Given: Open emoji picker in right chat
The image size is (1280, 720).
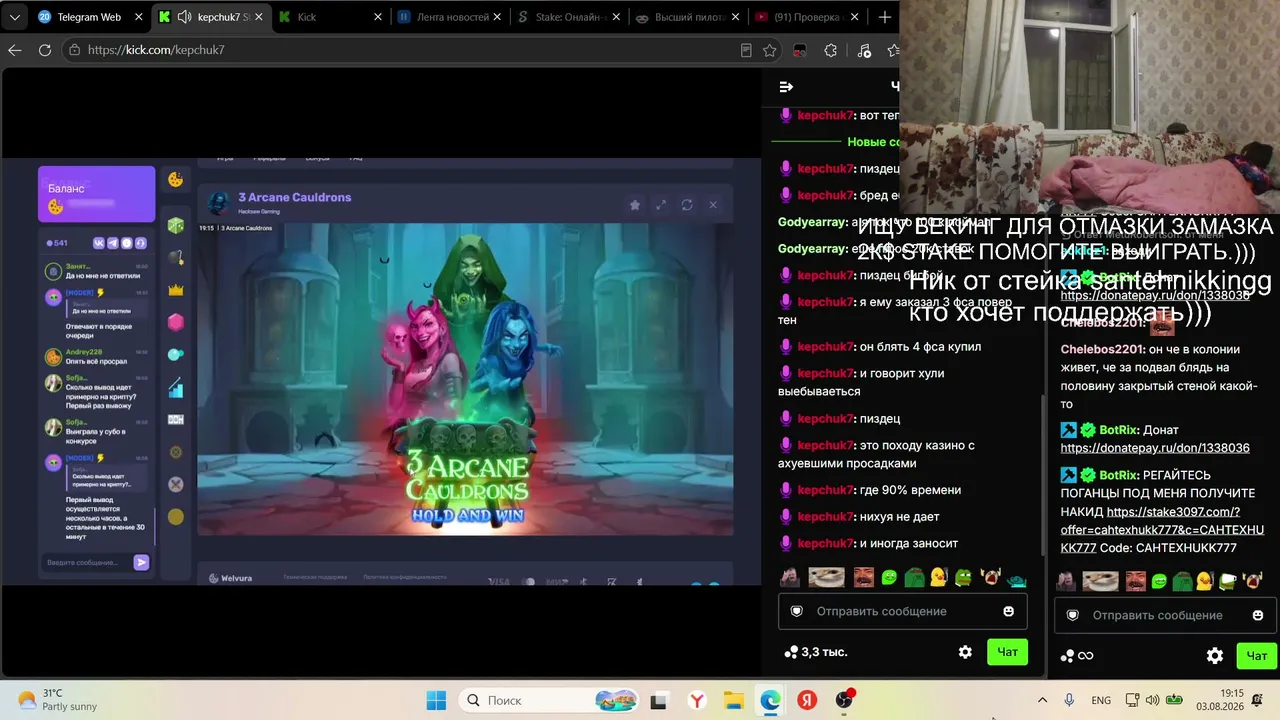Looking at the screenshot, I should [x=1258, y=615].
